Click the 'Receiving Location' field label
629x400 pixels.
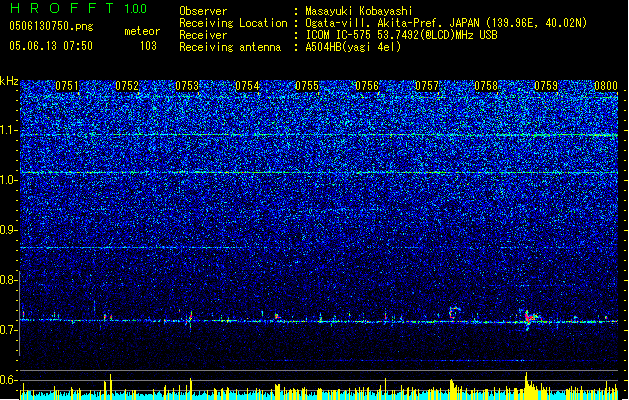tap(233, 23)
